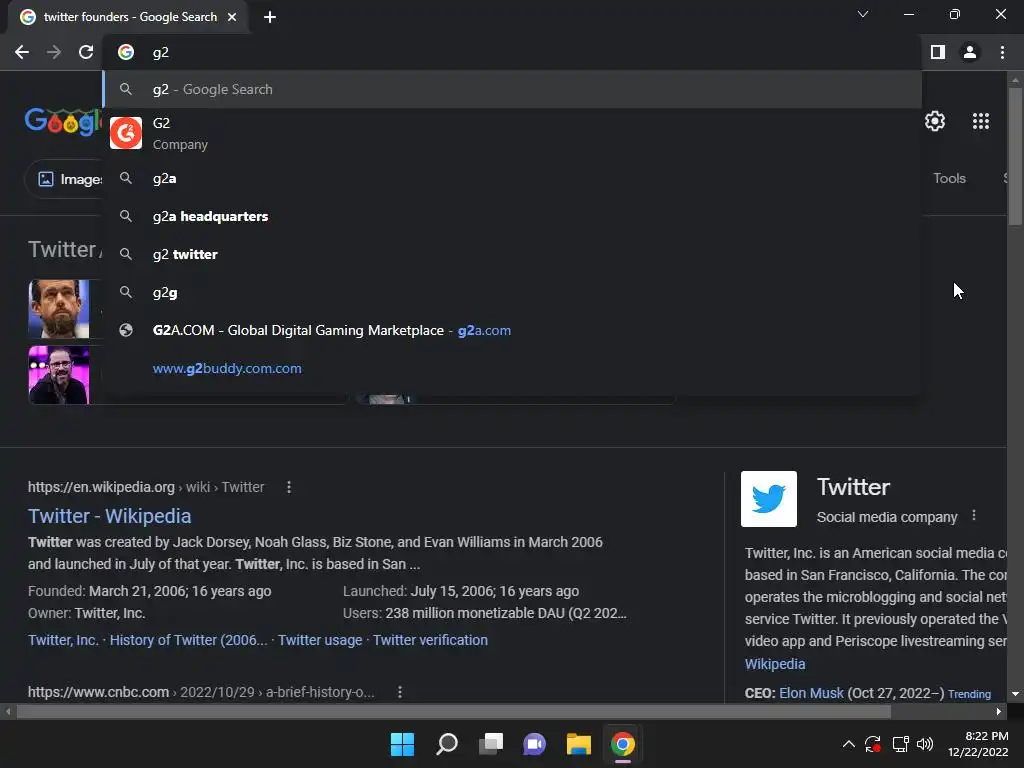Viewport: 1024px width, 768px height.
Task: Open the 'Twitter, Inc.' sitelink
Action: click(x=63, y=640)
